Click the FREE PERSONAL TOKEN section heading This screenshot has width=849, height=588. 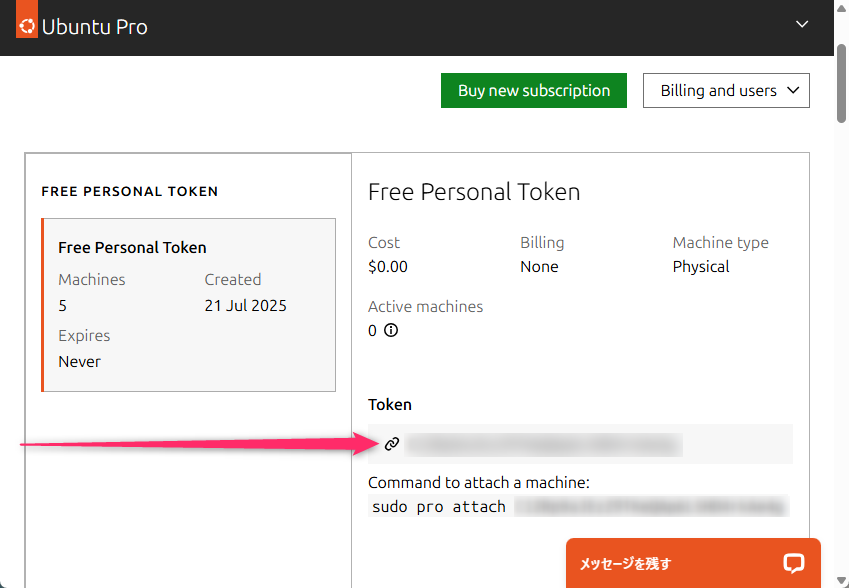pyautogui.click(x=130, y=191)
